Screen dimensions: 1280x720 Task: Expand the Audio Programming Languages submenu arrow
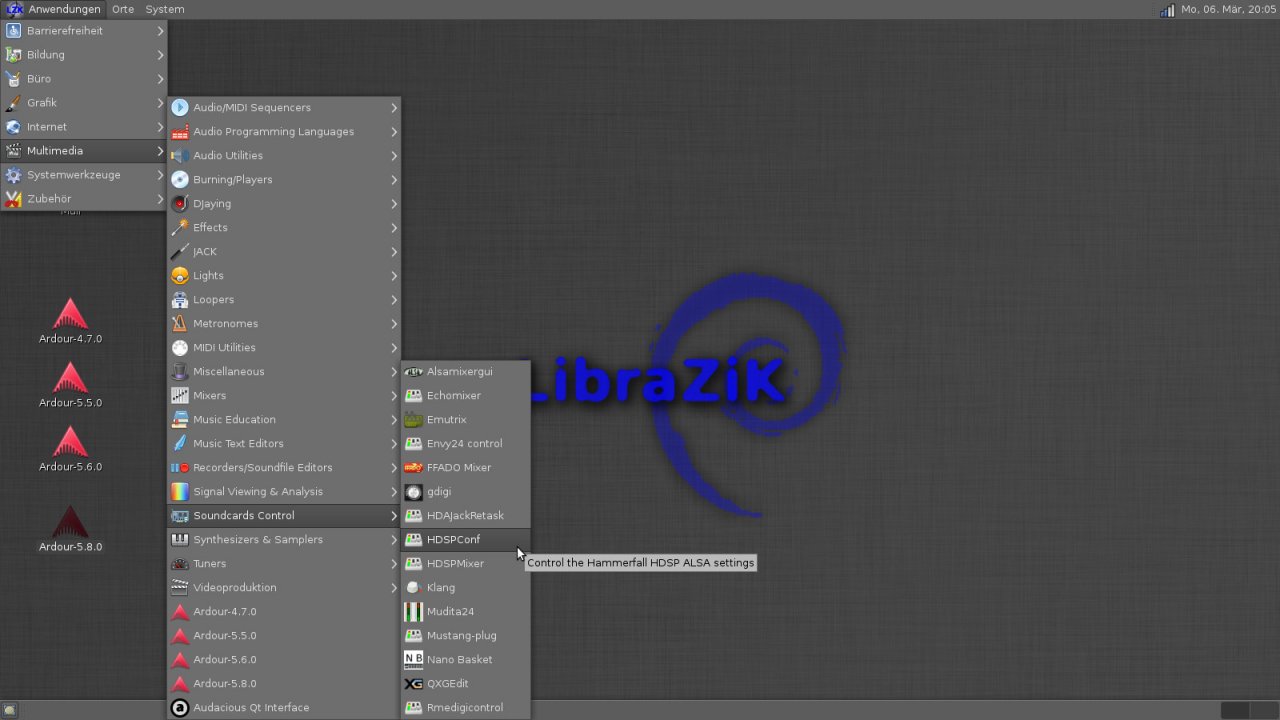coord(394,131)
